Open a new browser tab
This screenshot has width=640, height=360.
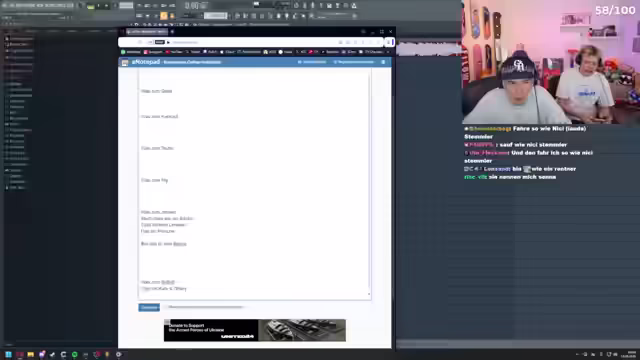click(172, 31)
